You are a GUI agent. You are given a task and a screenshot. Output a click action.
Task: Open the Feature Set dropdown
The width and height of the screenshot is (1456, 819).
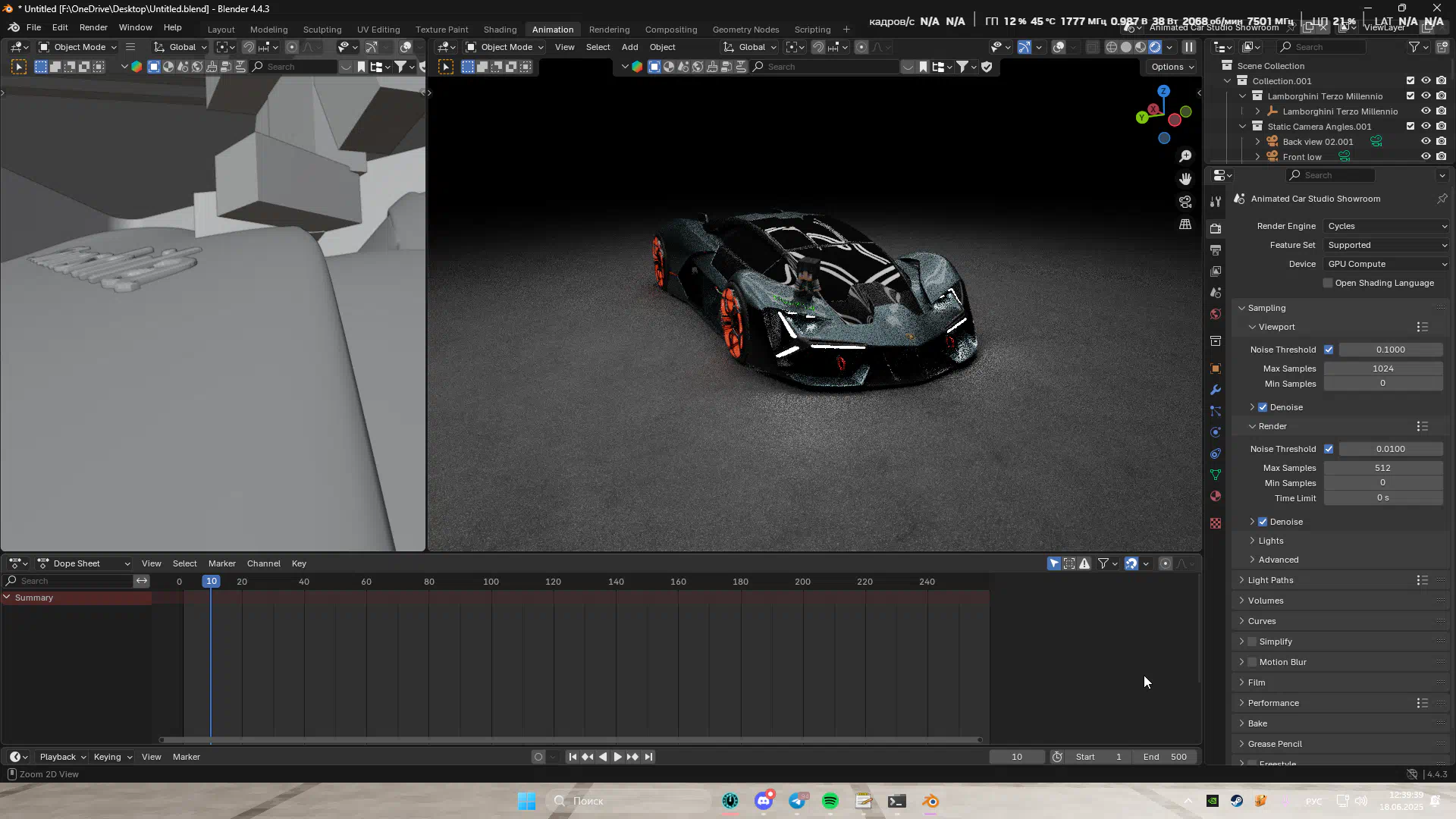coord(1386,245)
